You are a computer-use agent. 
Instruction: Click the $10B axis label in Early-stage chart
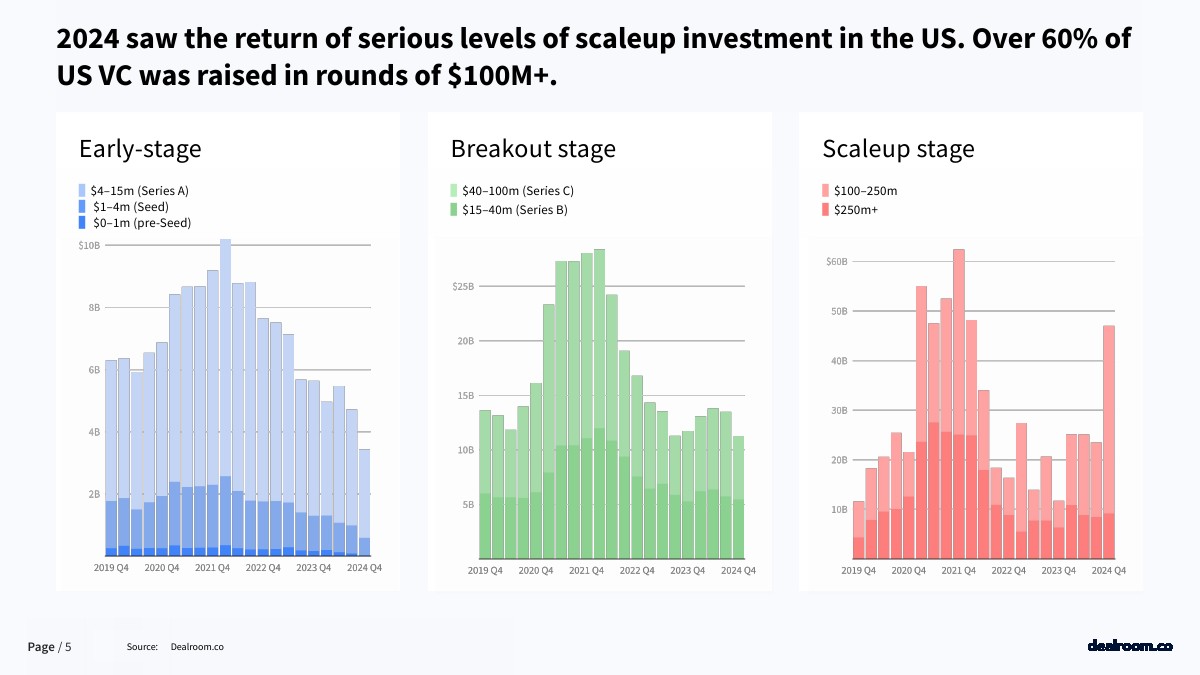(88, 245)
